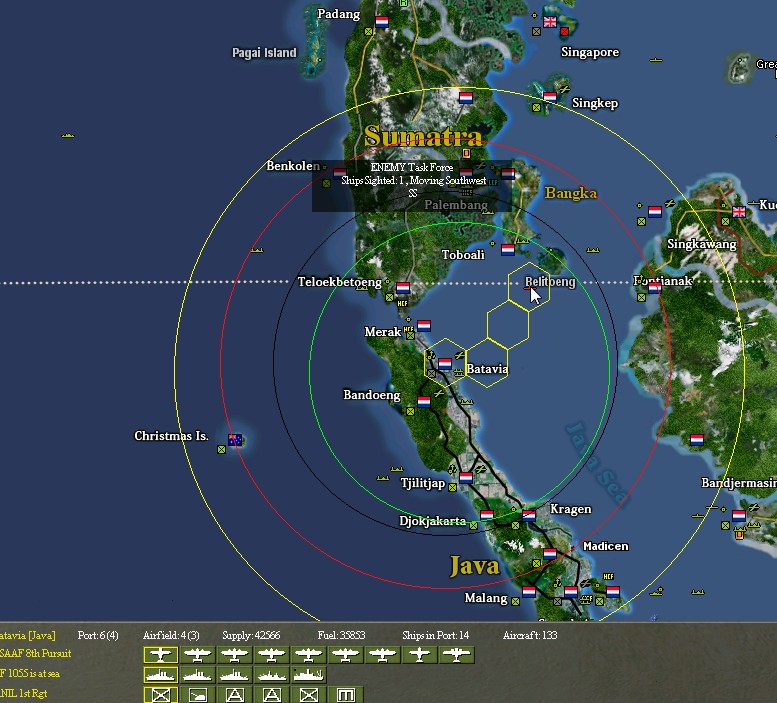Click the Madicen map label

coord(606,546)
